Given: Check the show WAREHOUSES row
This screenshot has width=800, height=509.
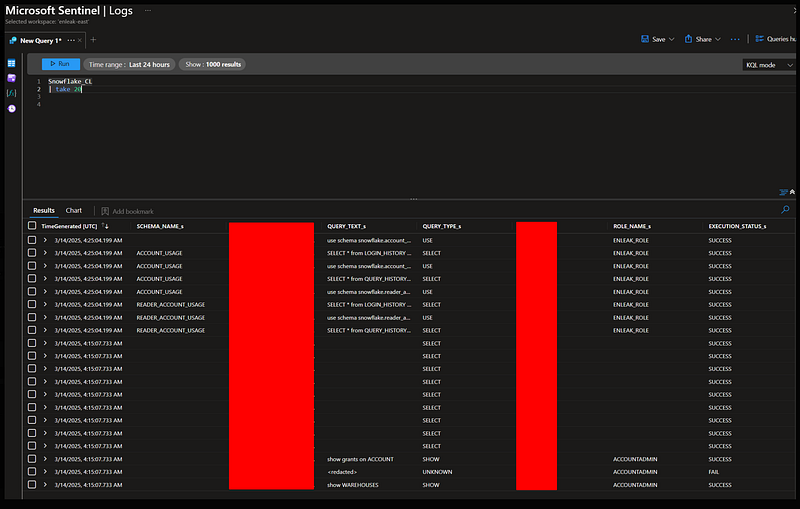Looking at the screenshot, I should click(32, 485).
